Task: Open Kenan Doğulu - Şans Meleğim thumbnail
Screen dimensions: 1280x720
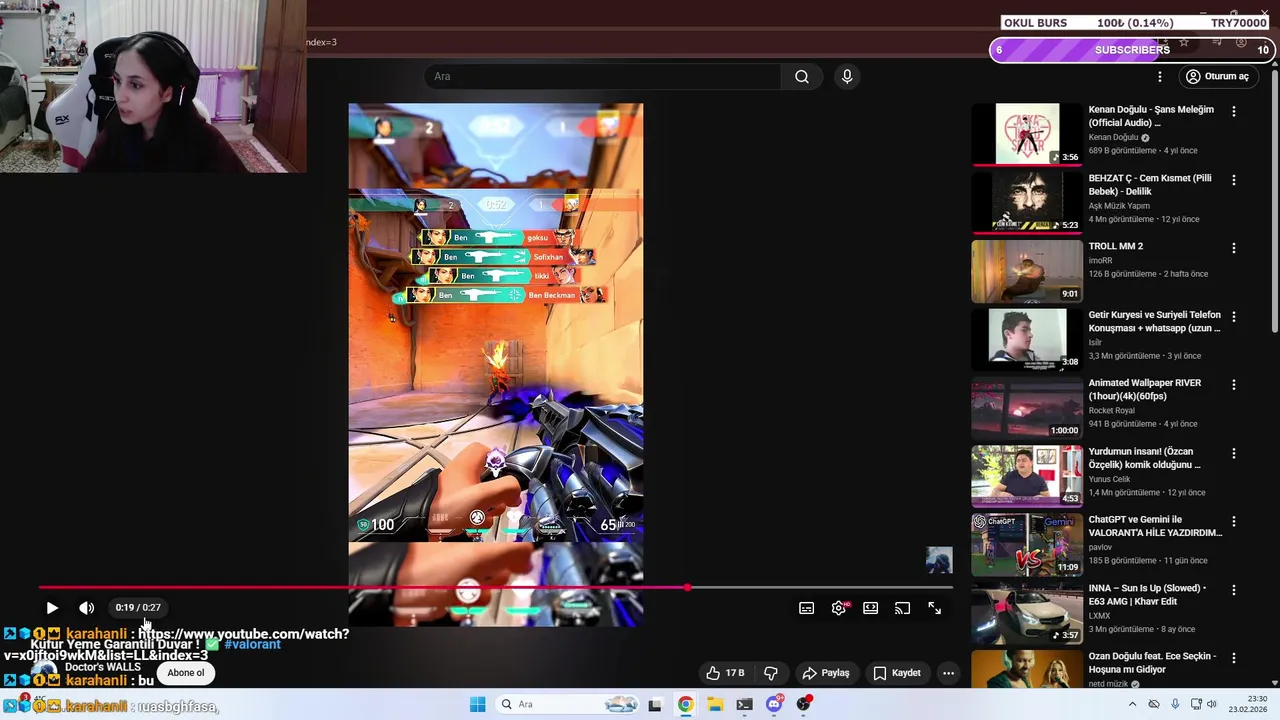Action: coord(1027,134)
